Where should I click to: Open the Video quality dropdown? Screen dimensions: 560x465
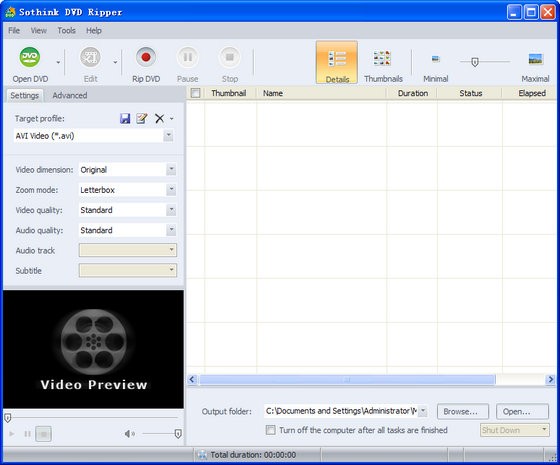coord(171,210)
